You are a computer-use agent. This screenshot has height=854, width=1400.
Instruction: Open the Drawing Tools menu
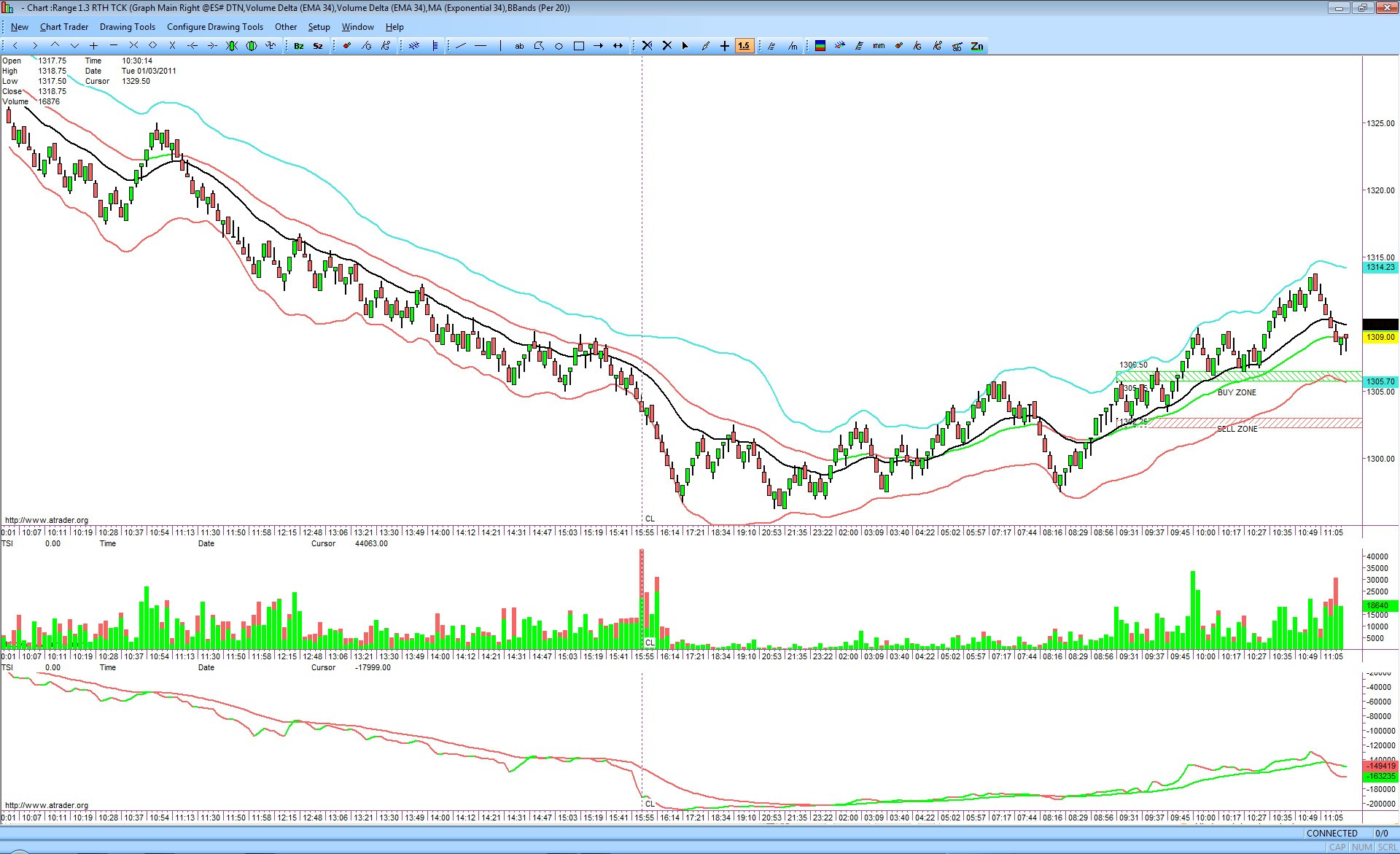pos(128,27)
